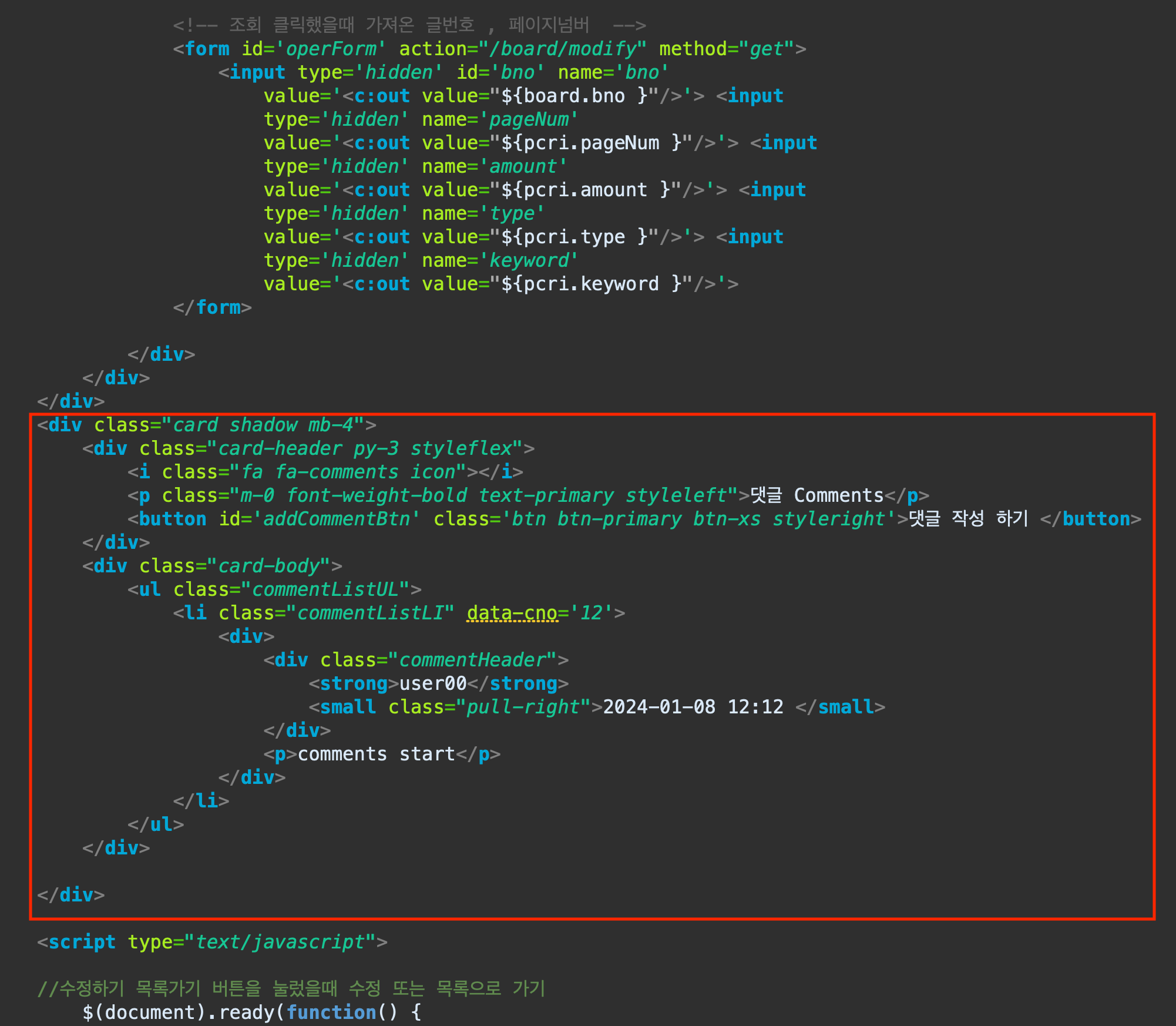1176x1026 pixels.
Task: Click the addCommentBtn id value
Action: [337, 519]
